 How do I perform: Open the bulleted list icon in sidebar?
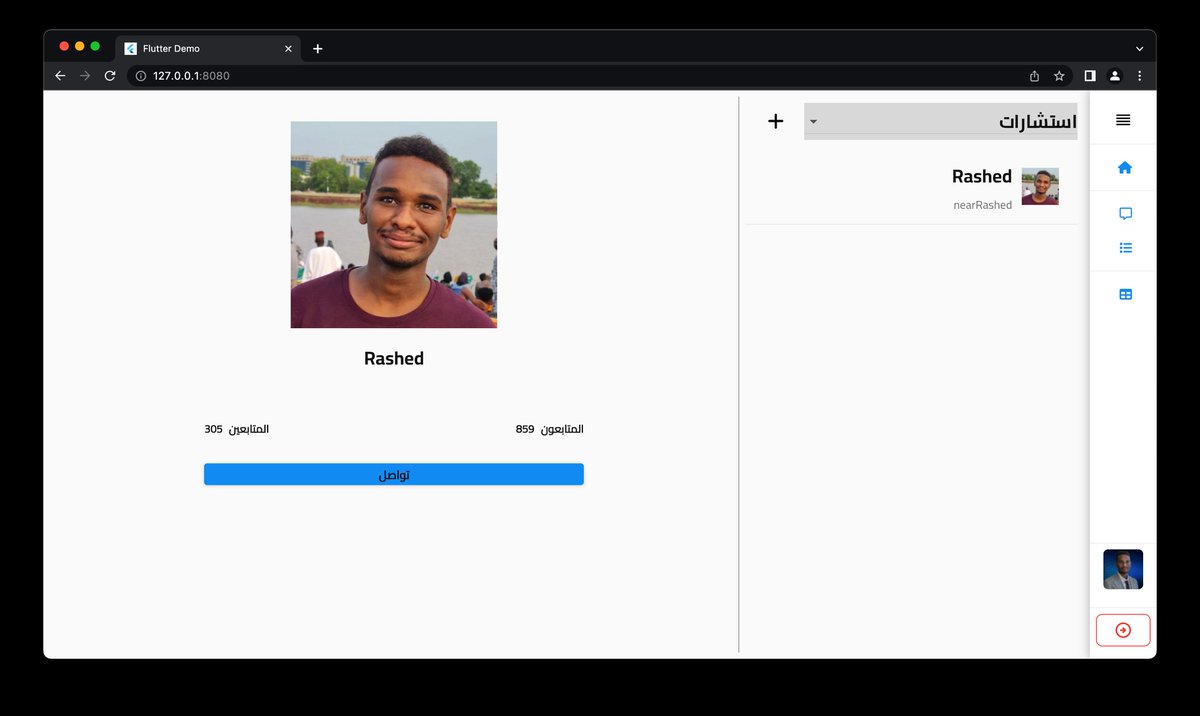1125,248
